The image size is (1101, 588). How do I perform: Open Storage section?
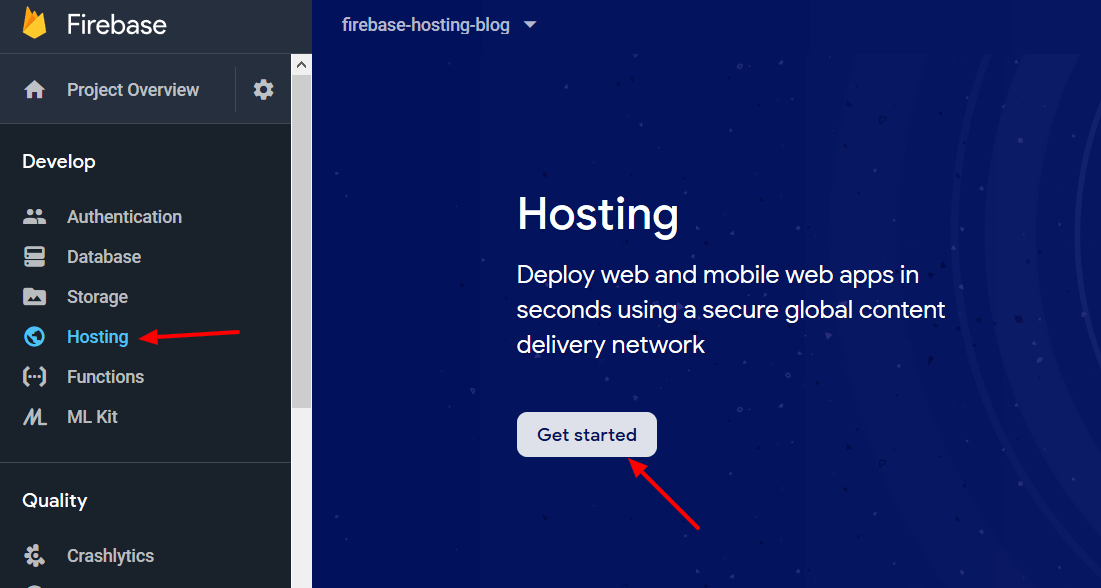point(97,296)
